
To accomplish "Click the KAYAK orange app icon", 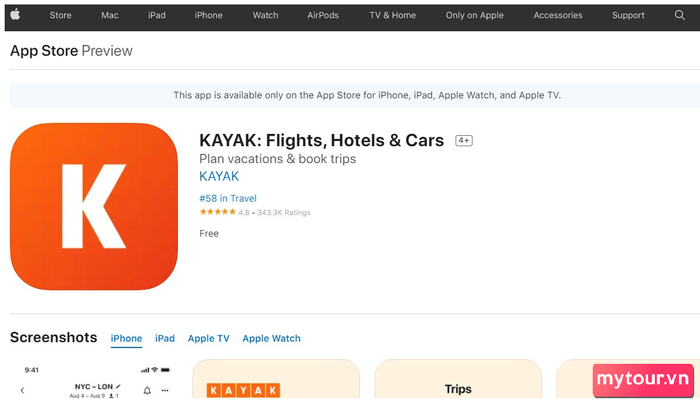I will pos(94,206).
